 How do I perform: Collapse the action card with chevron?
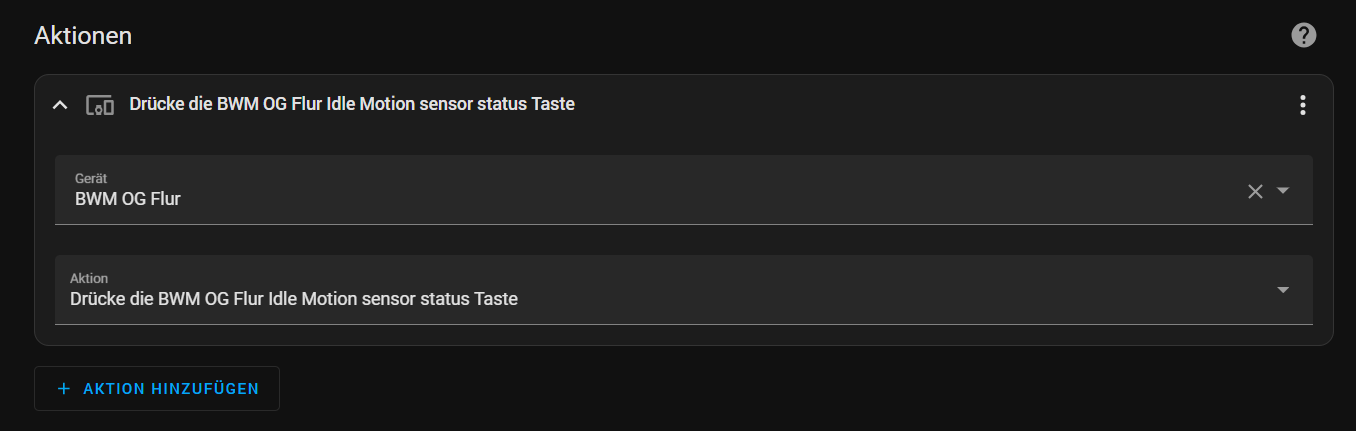60,105
